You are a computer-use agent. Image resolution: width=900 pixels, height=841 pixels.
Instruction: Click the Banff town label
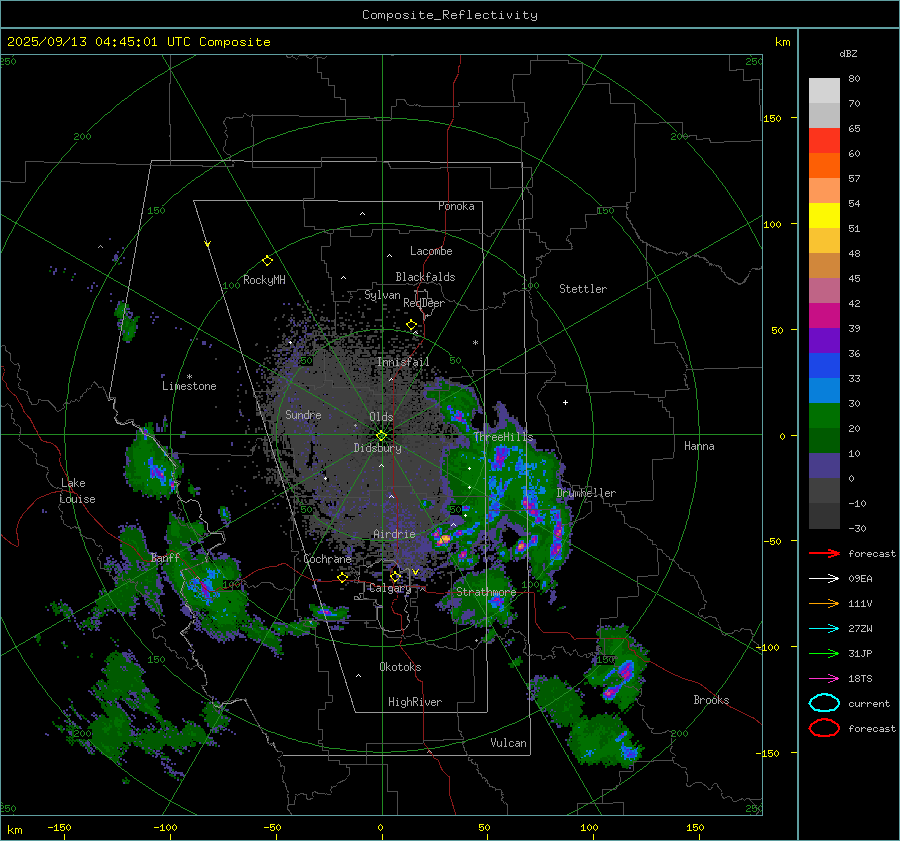(165, 558)
